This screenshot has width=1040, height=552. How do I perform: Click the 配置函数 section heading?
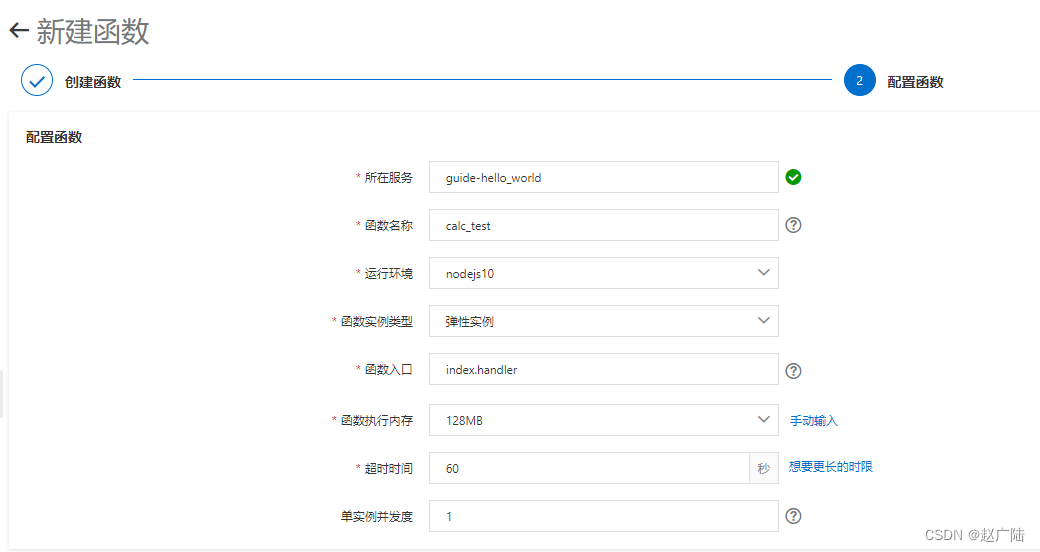[x=54, y=137]
